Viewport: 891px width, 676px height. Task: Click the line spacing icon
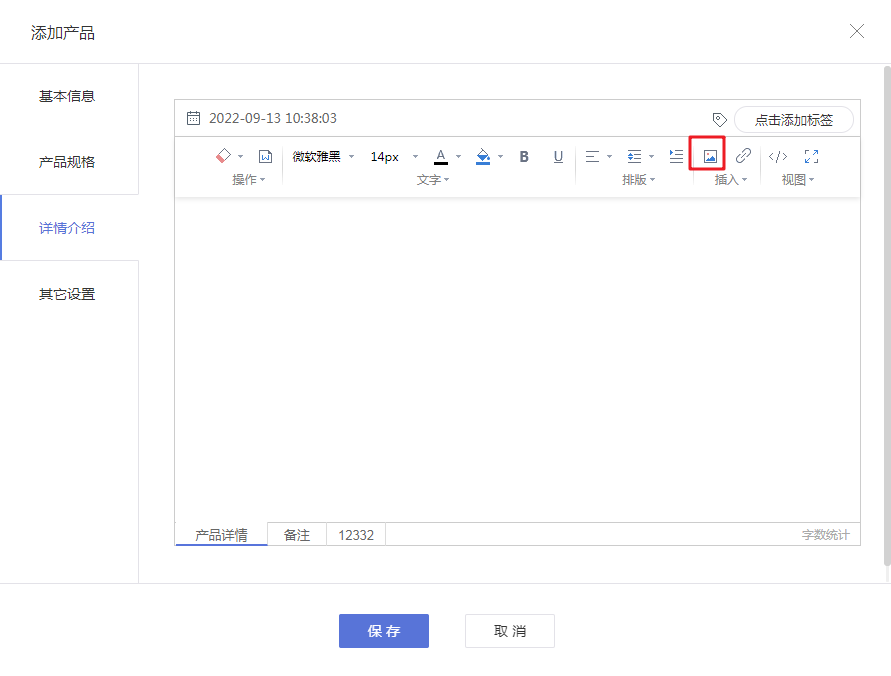(x=634, y=156)
